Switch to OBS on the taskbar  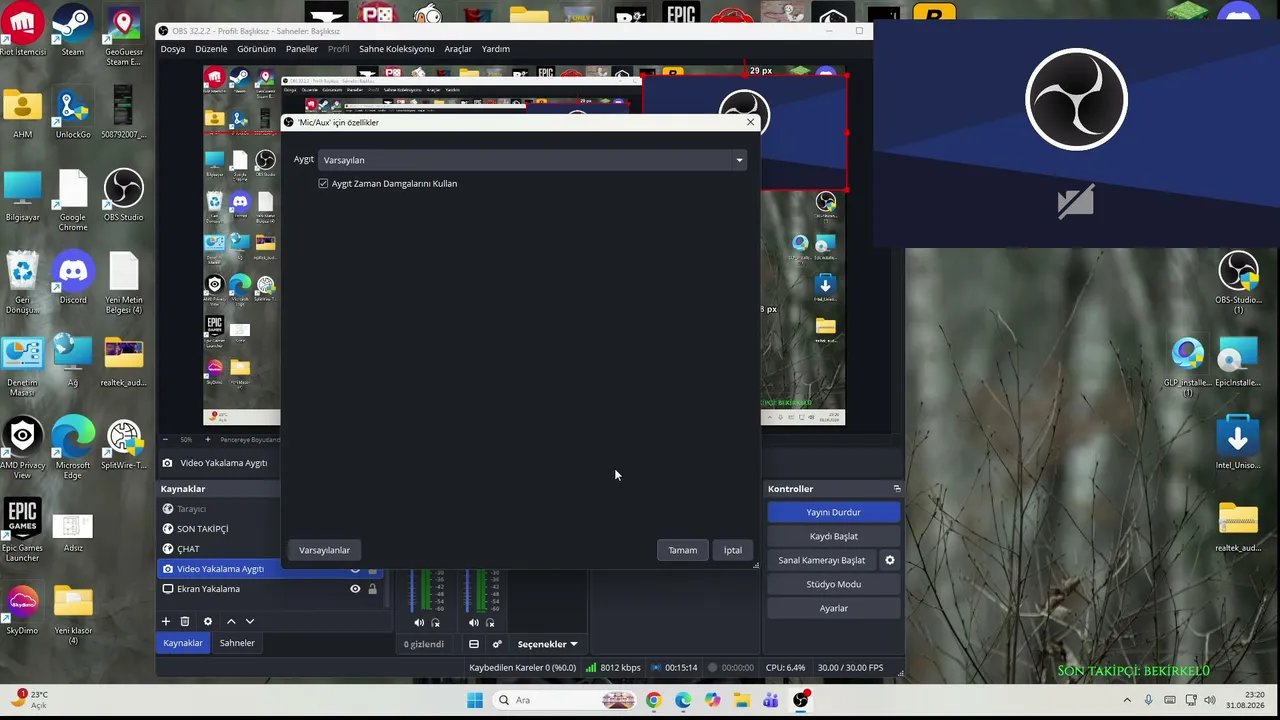801,700
